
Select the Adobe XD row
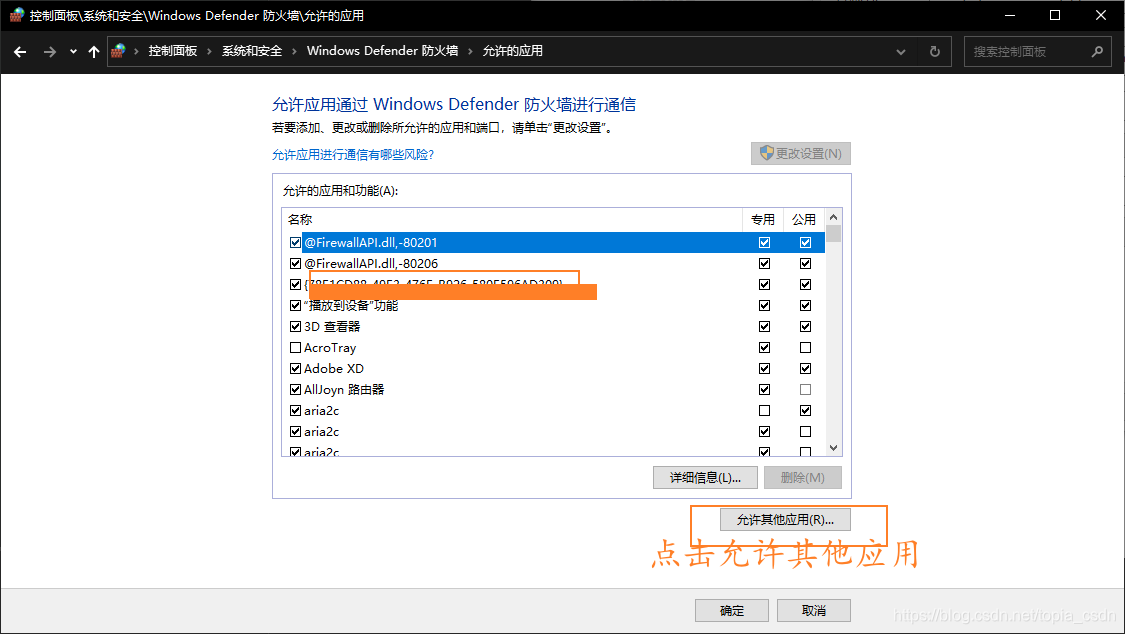pos(553,369)
